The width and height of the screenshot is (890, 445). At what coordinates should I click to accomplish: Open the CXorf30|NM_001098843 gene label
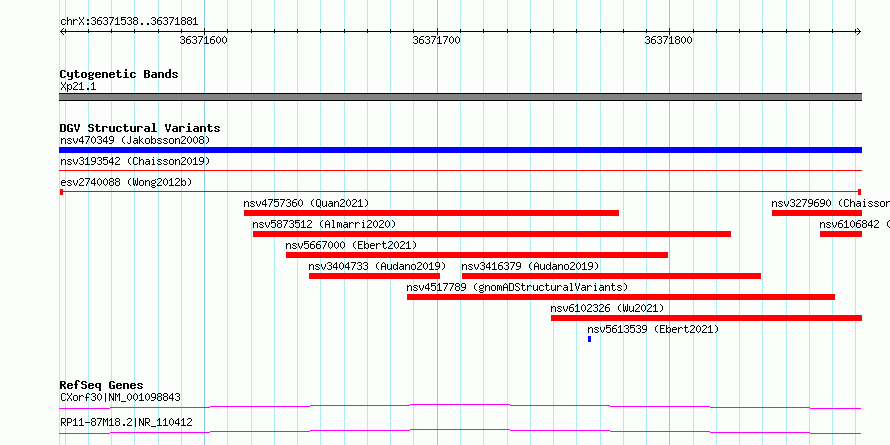(120, 397)
